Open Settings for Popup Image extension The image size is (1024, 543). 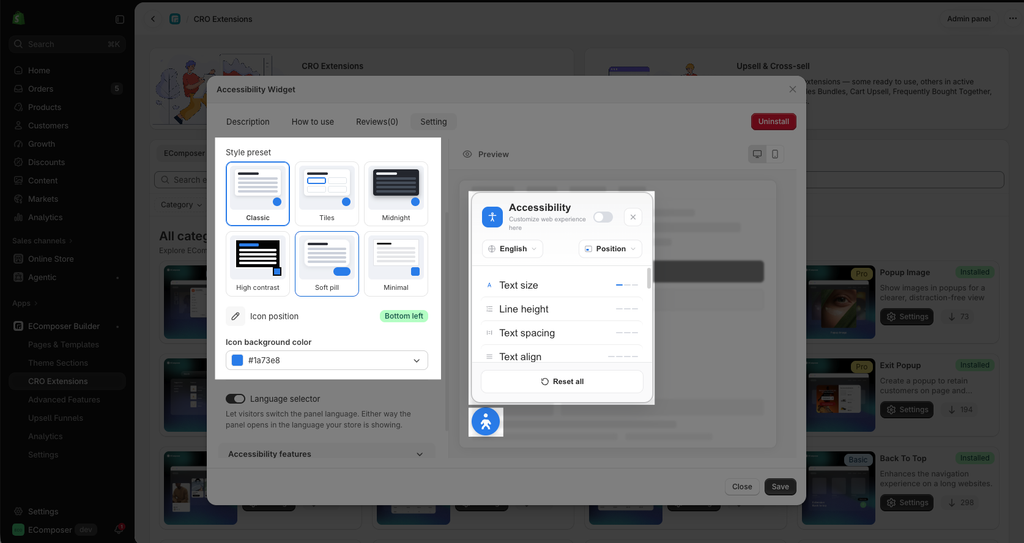pyautogui.click(x=906, y=317)
